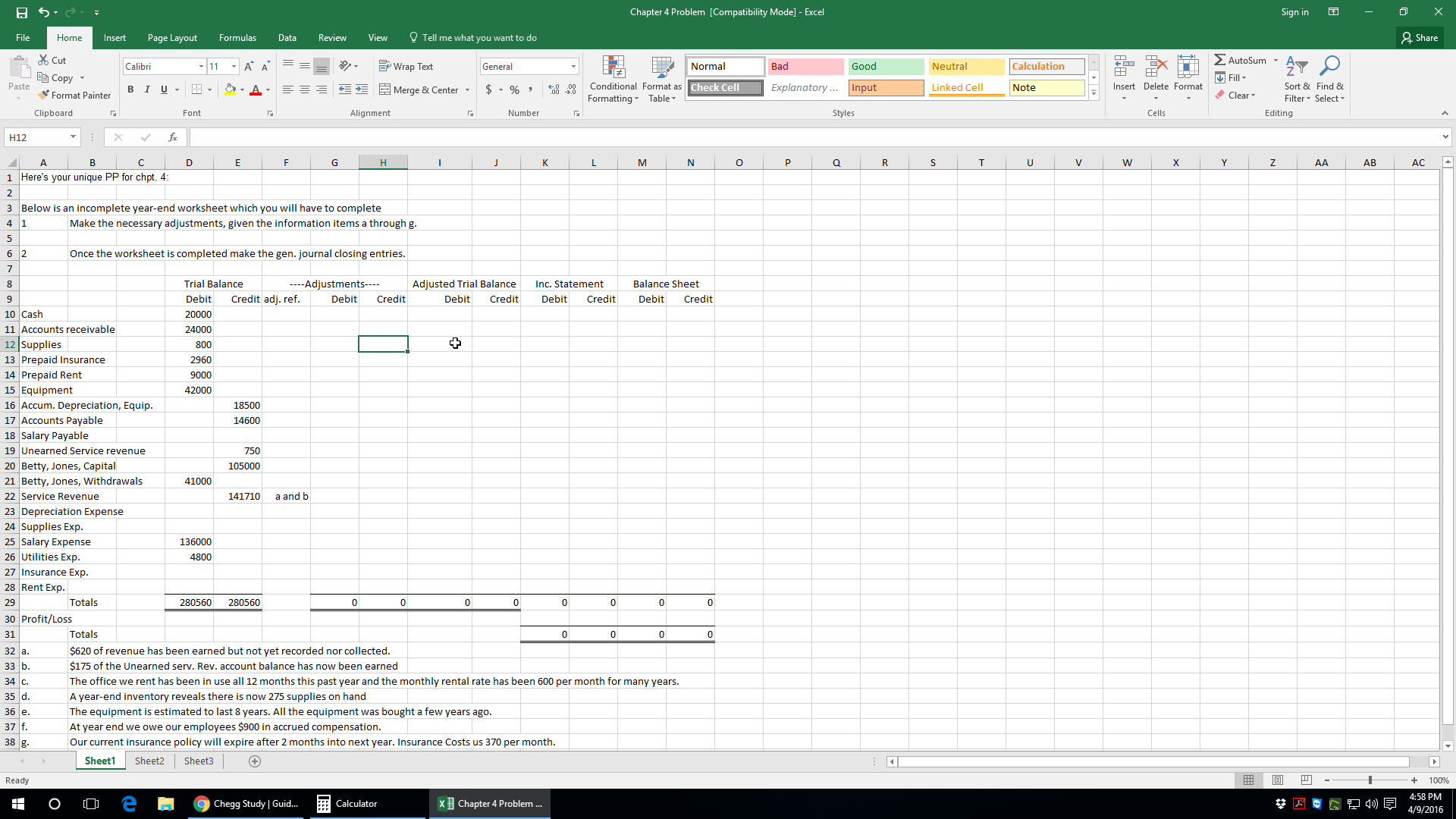Expand the cell Styles gallery

pyautogui.click(x=1094, y=93)
